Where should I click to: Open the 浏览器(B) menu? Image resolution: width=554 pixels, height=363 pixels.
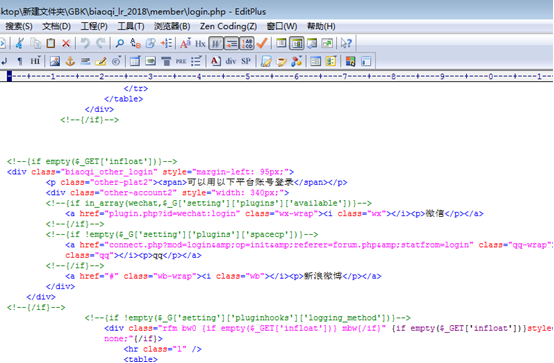[x=172, y=27]
